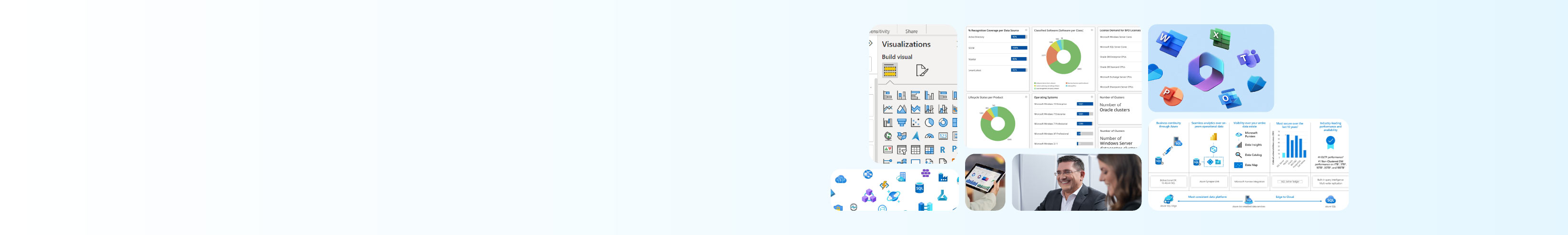The width and height of the screenshot is (1568, 235).
Task: Open the Format visual icon
Action: pos(922,70)
